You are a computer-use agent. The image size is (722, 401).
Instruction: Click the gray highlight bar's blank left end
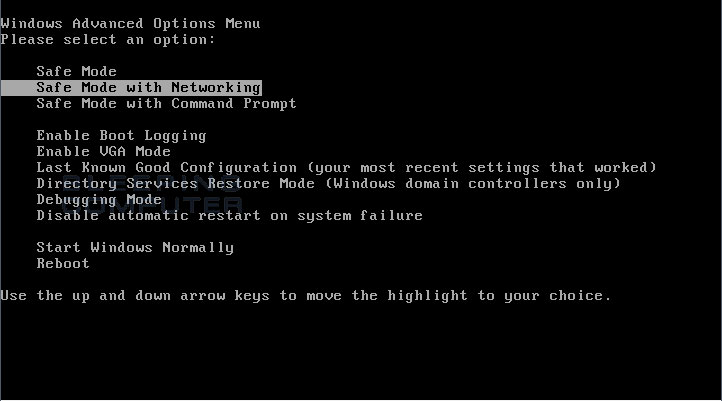[x=18, y=87]
